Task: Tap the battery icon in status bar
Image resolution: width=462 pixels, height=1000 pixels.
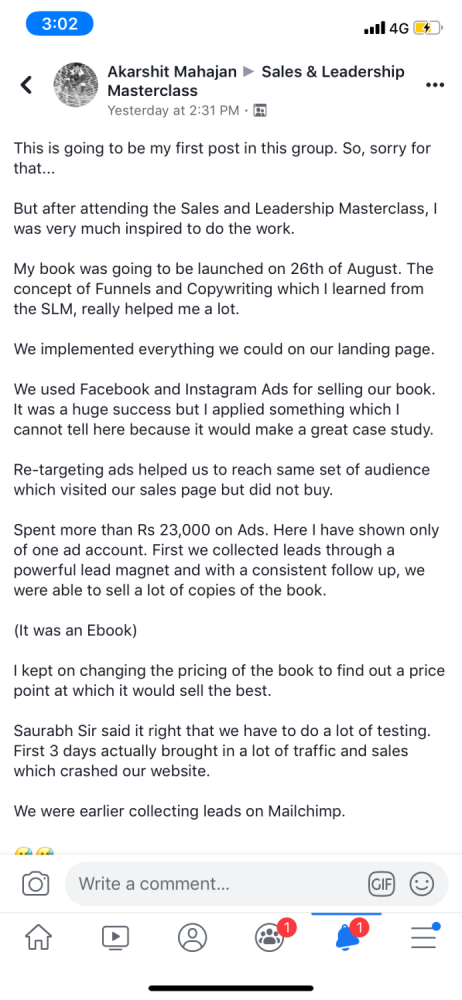Action: tap(427, 28)
